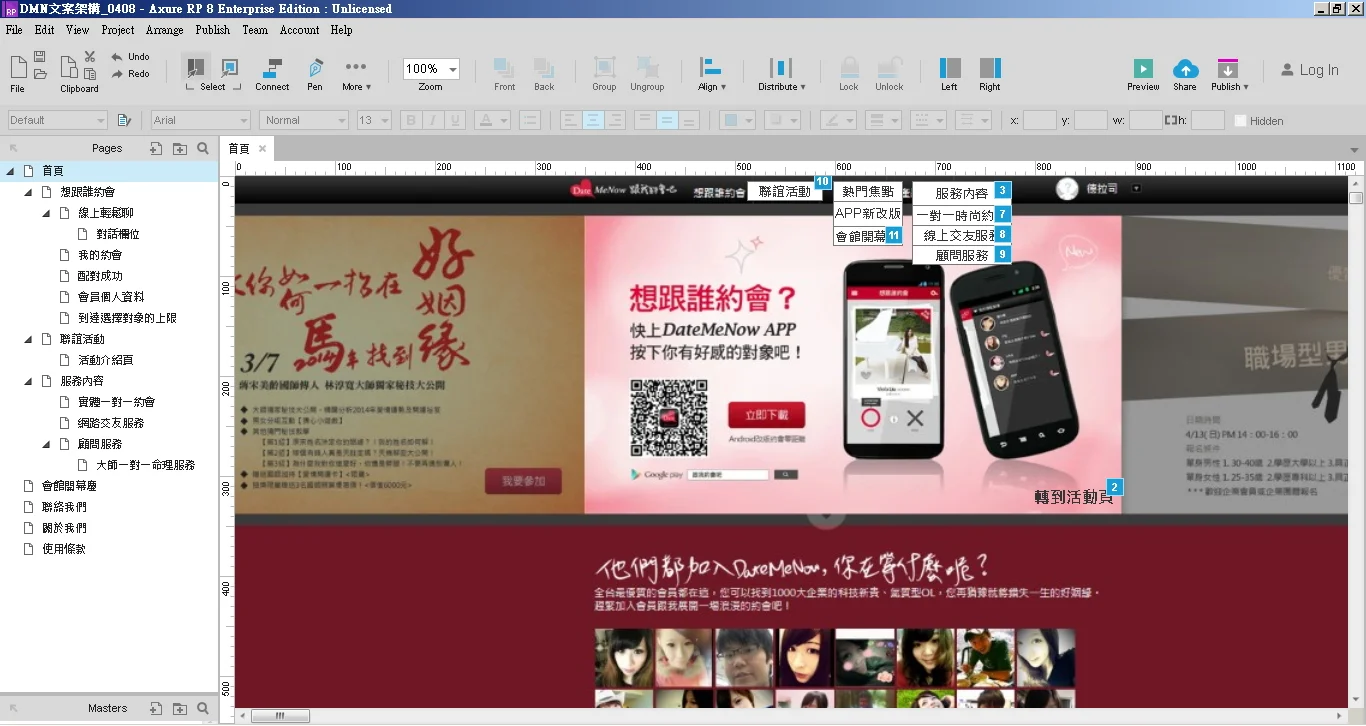Click the Lock icon

(849, 68)
